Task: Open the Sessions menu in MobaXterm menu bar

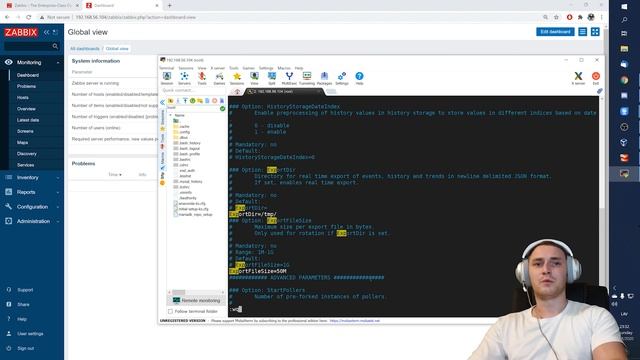Action: click(186, 68)
